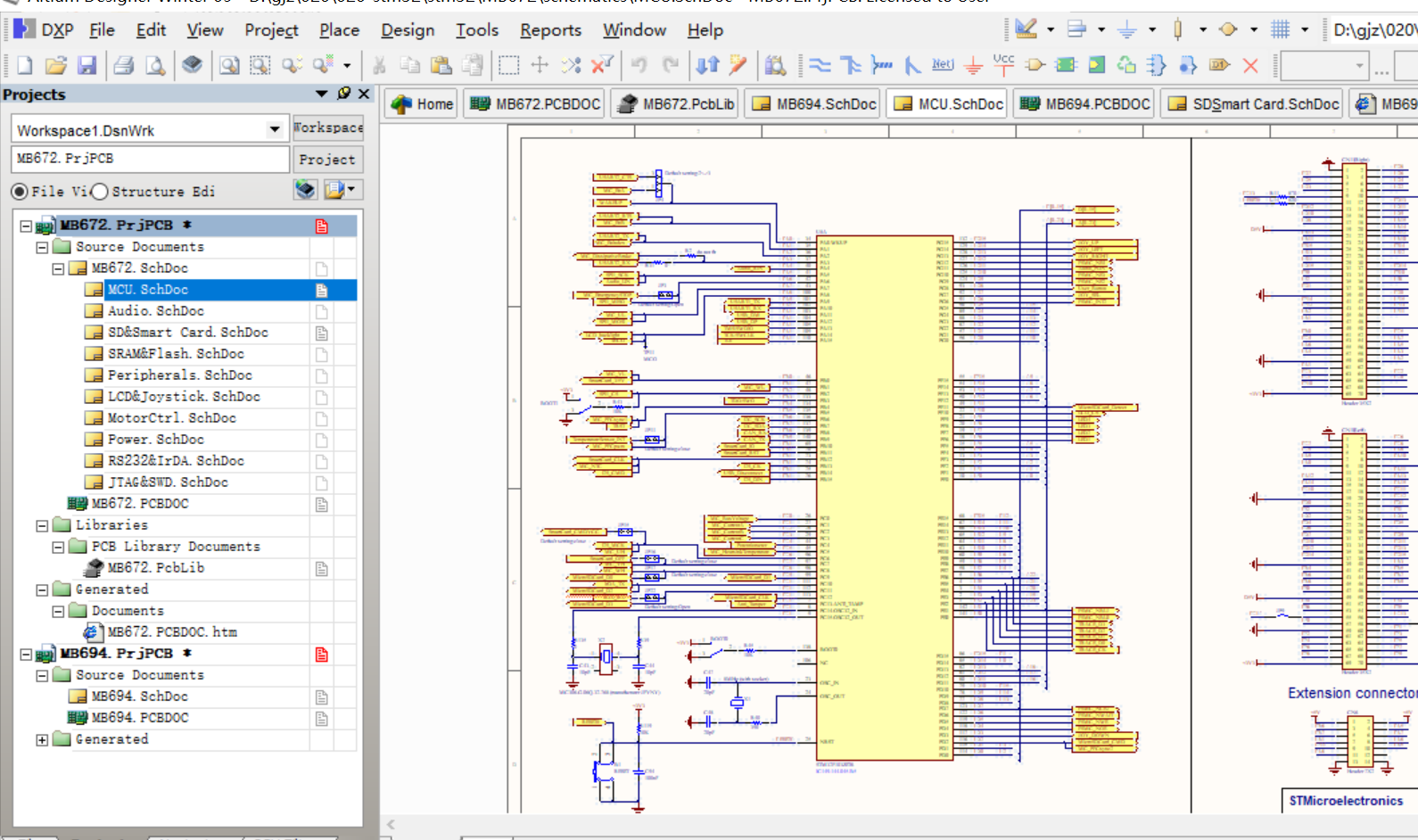Viewport: 1418px width, 840px height.
Task: Open the Grids dropdown in toolbar
Action: pos(1305,29)
